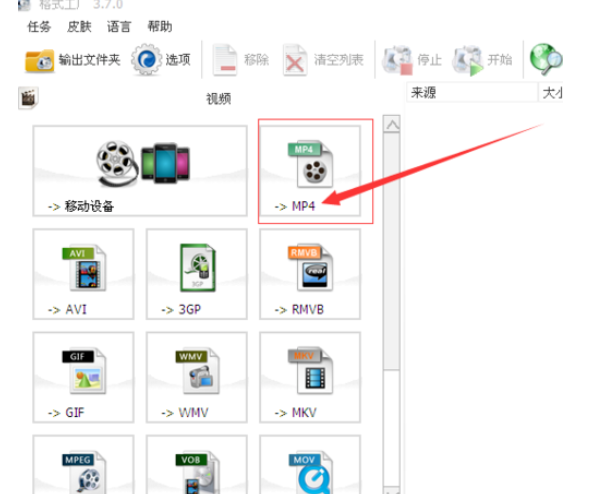593x494 pixels.
Task: Choose the WMV conversion icon
Action: click(197, 371)
